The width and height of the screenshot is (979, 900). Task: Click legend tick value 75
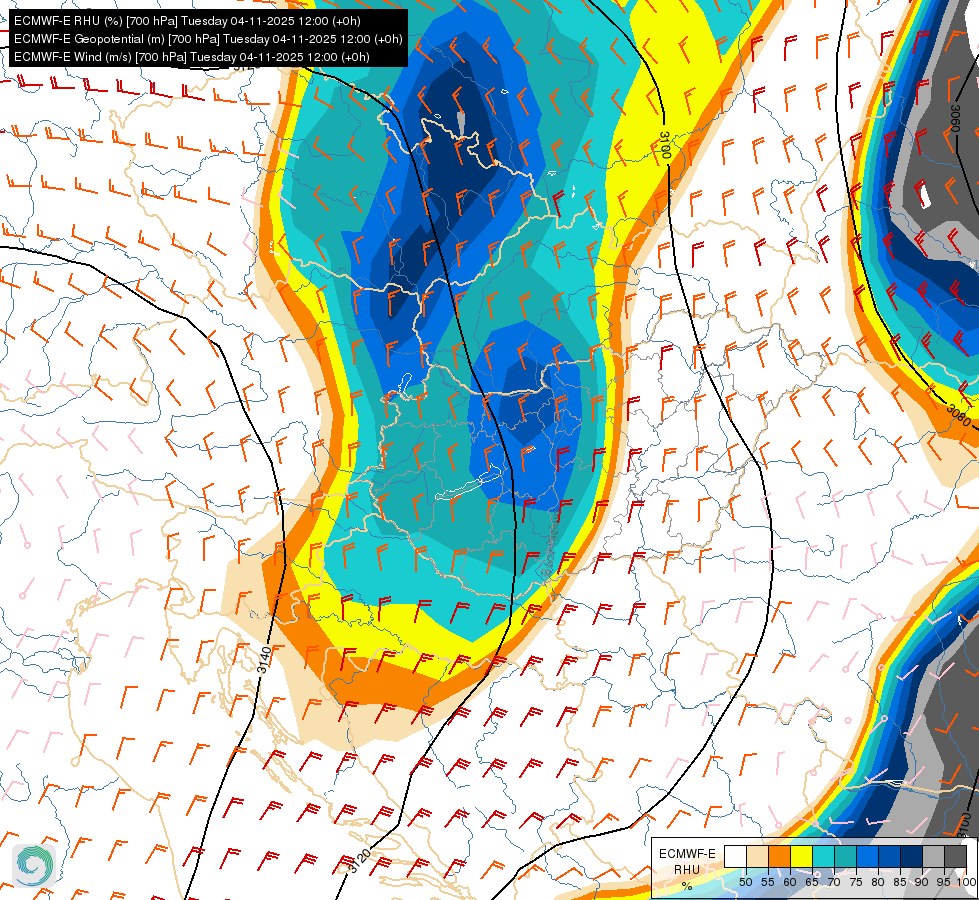tap(856, 882)
